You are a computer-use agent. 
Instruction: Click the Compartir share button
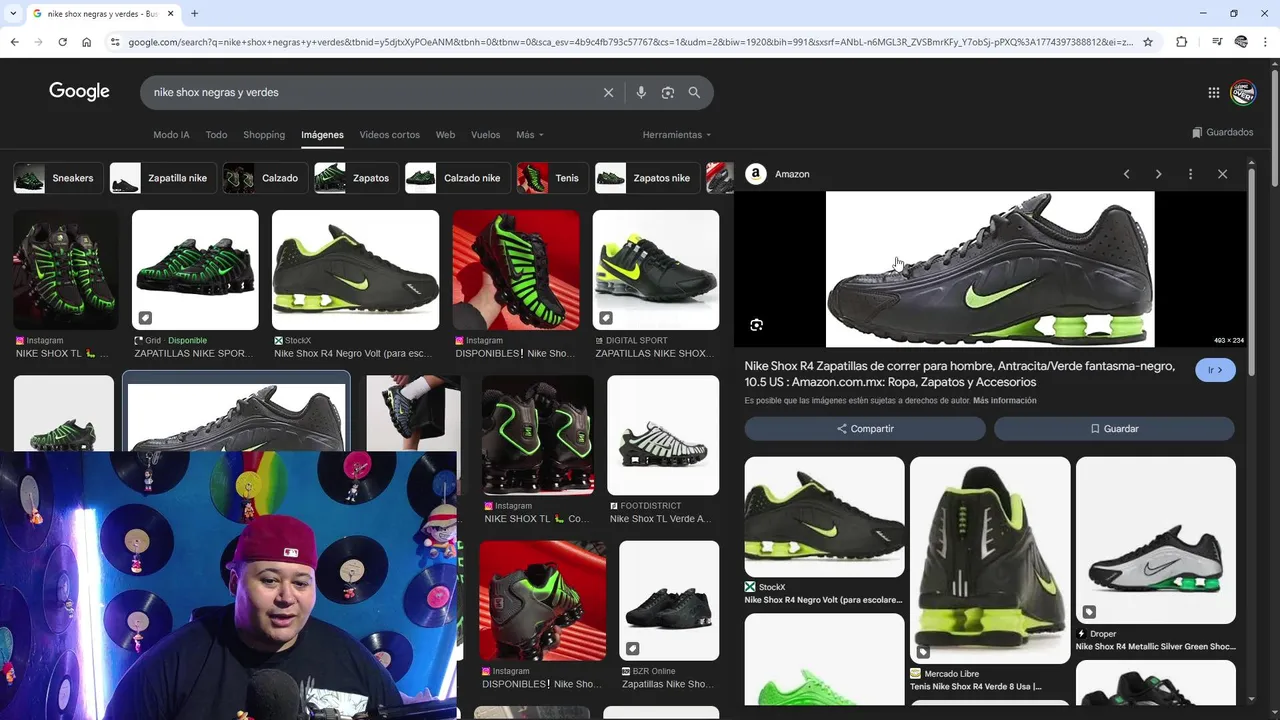(865, 428)
